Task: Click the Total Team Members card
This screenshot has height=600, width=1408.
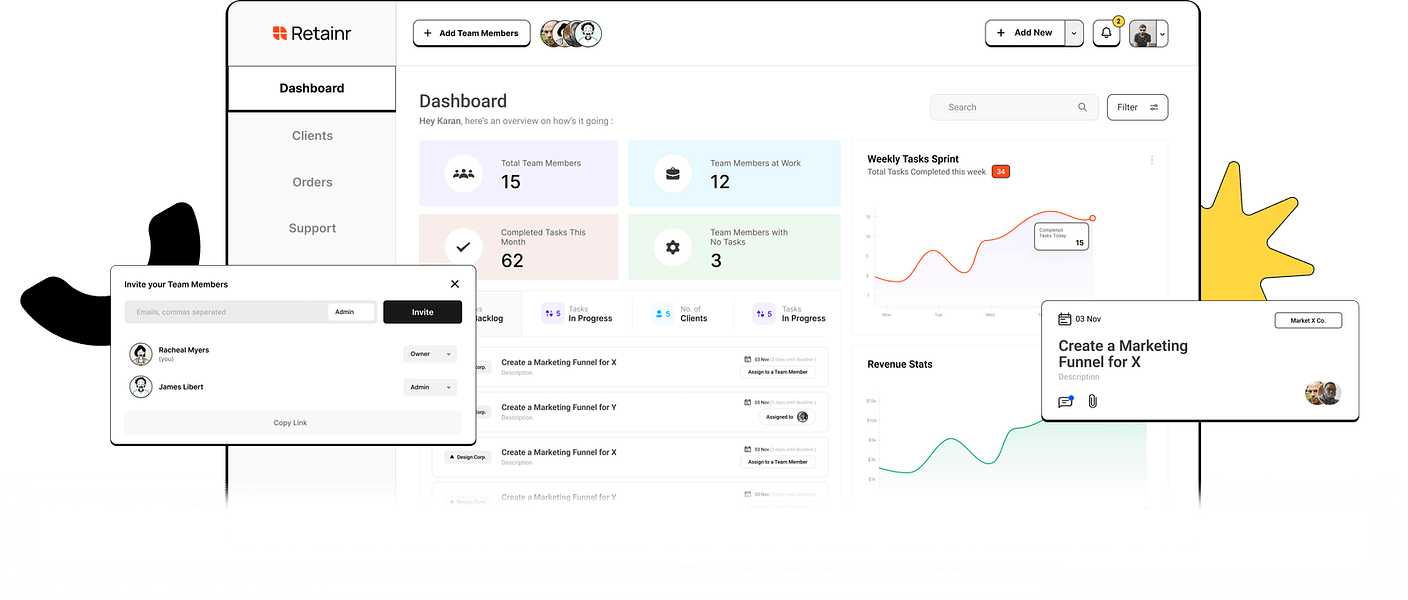Action: click(519, 173)
